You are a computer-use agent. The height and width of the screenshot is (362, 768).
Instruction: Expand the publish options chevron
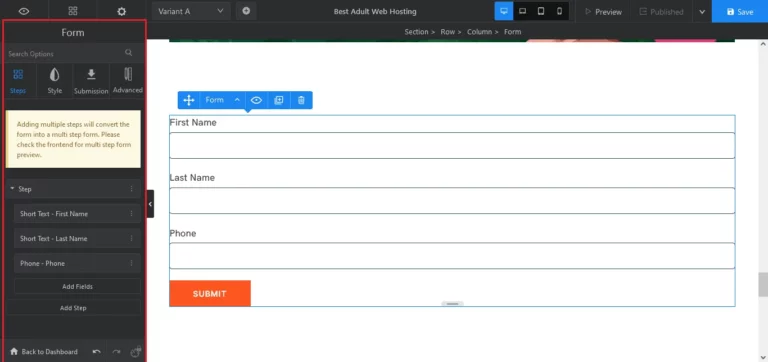(702, 12)
